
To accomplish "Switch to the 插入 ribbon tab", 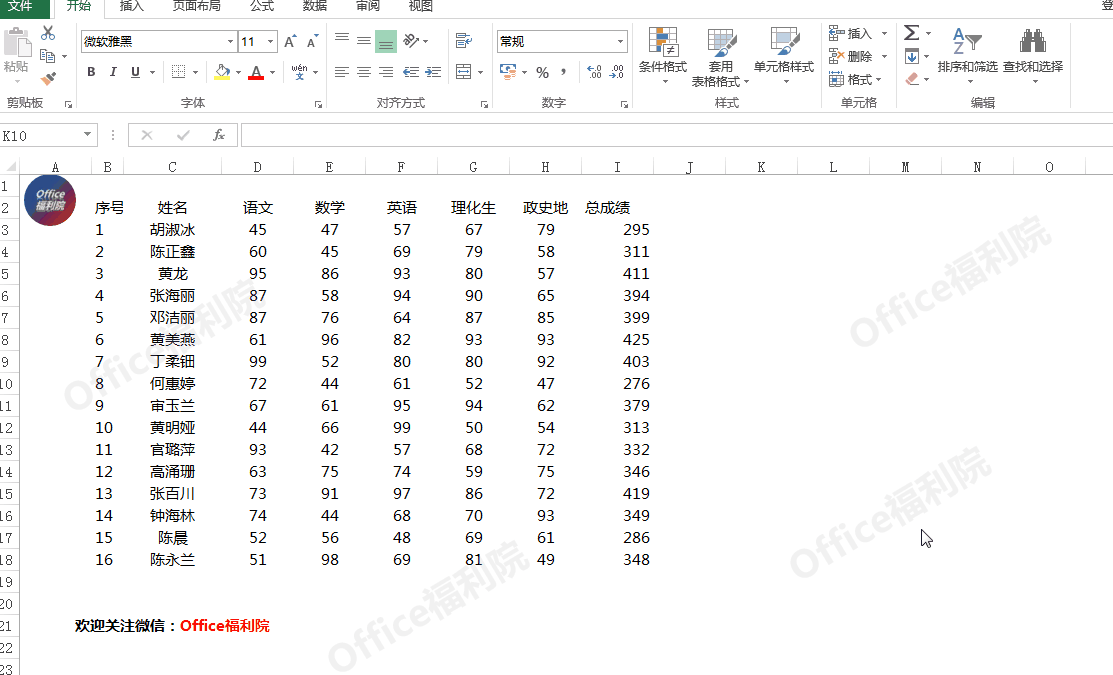I will tap(131, 6).
